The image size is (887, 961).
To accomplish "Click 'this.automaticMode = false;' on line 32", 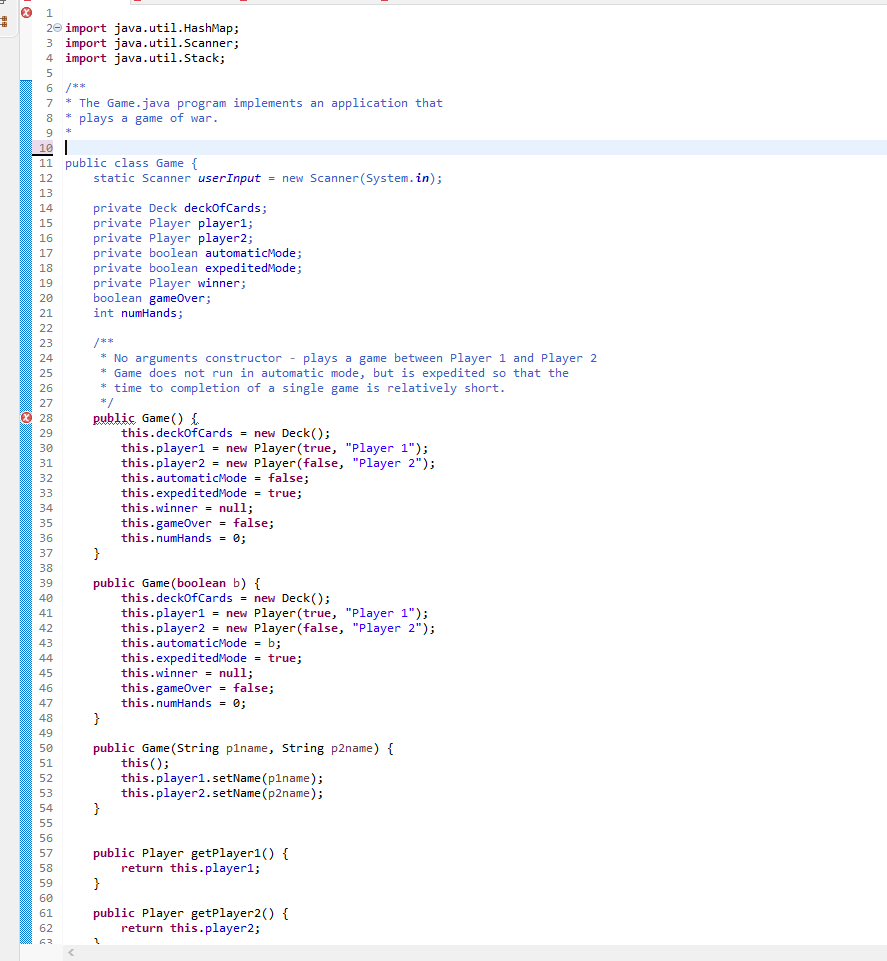I will coord(215,478).
